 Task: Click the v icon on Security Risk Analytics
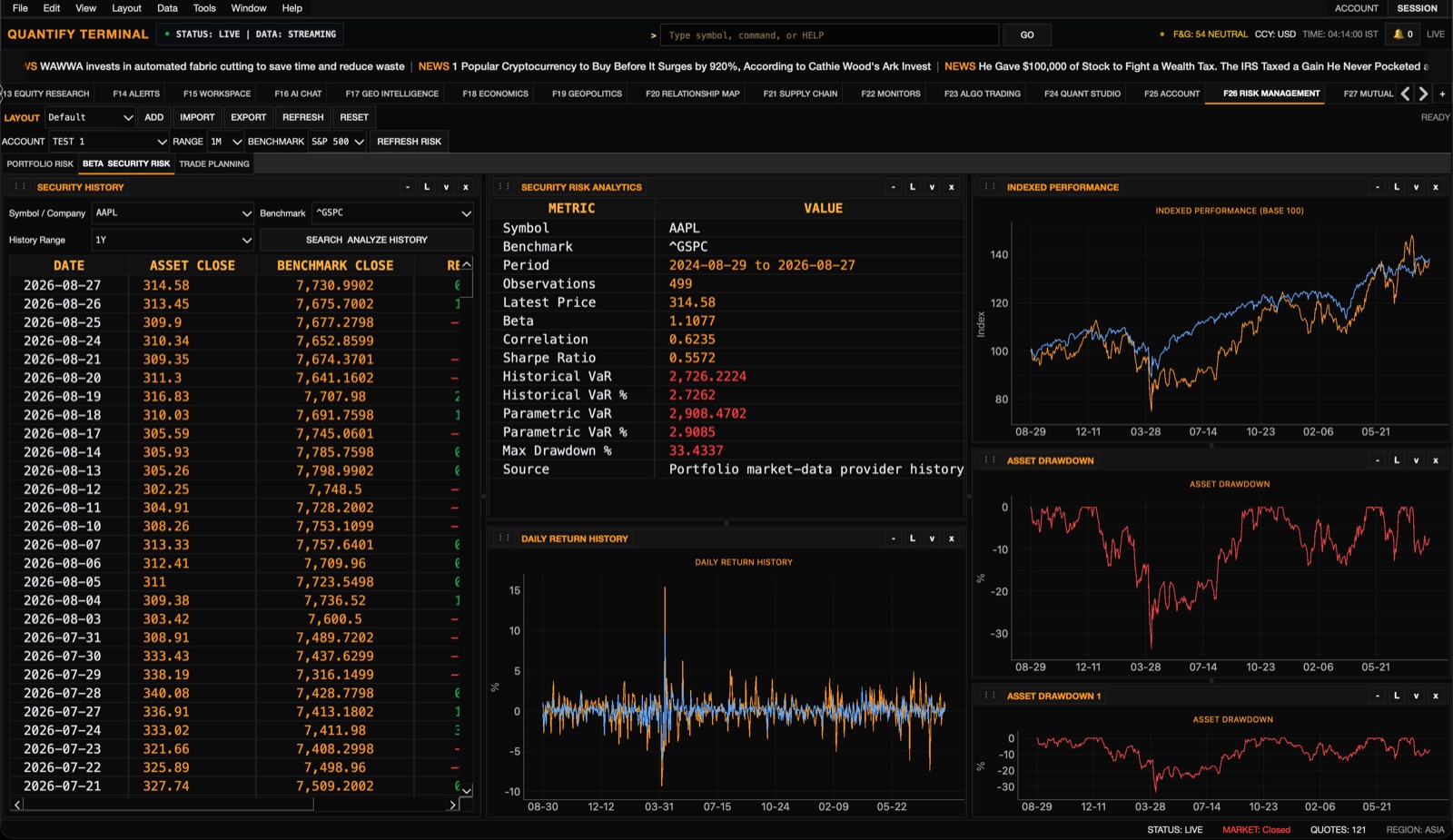pyautogui.click(x=932, y=187)
